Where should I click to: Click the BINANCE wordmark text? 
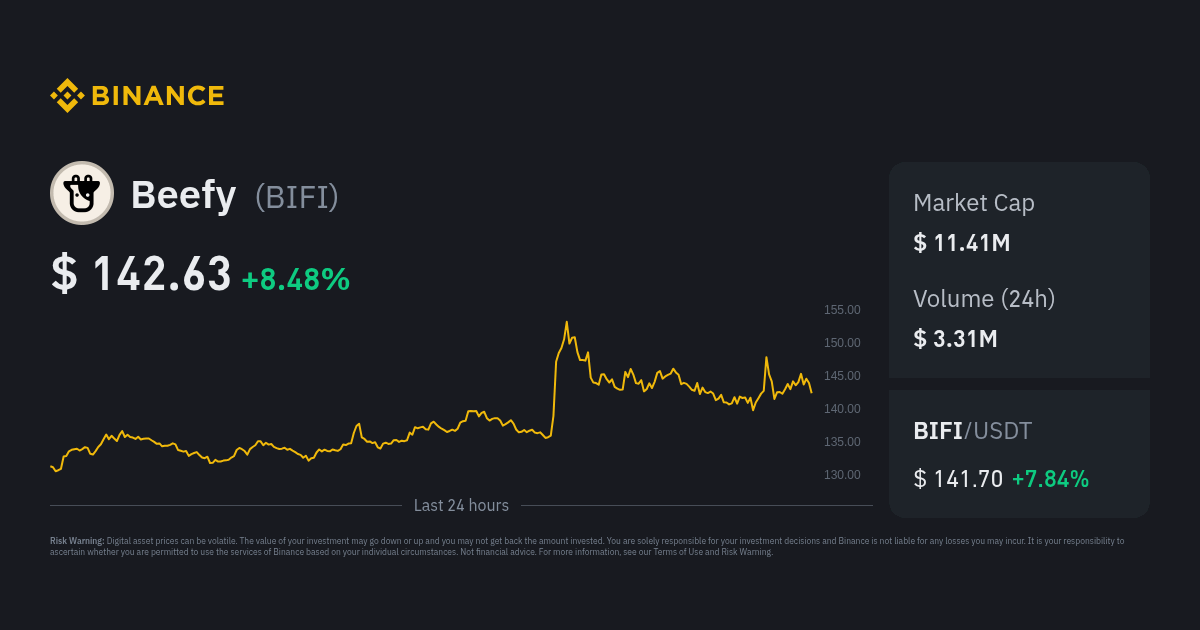157,96
